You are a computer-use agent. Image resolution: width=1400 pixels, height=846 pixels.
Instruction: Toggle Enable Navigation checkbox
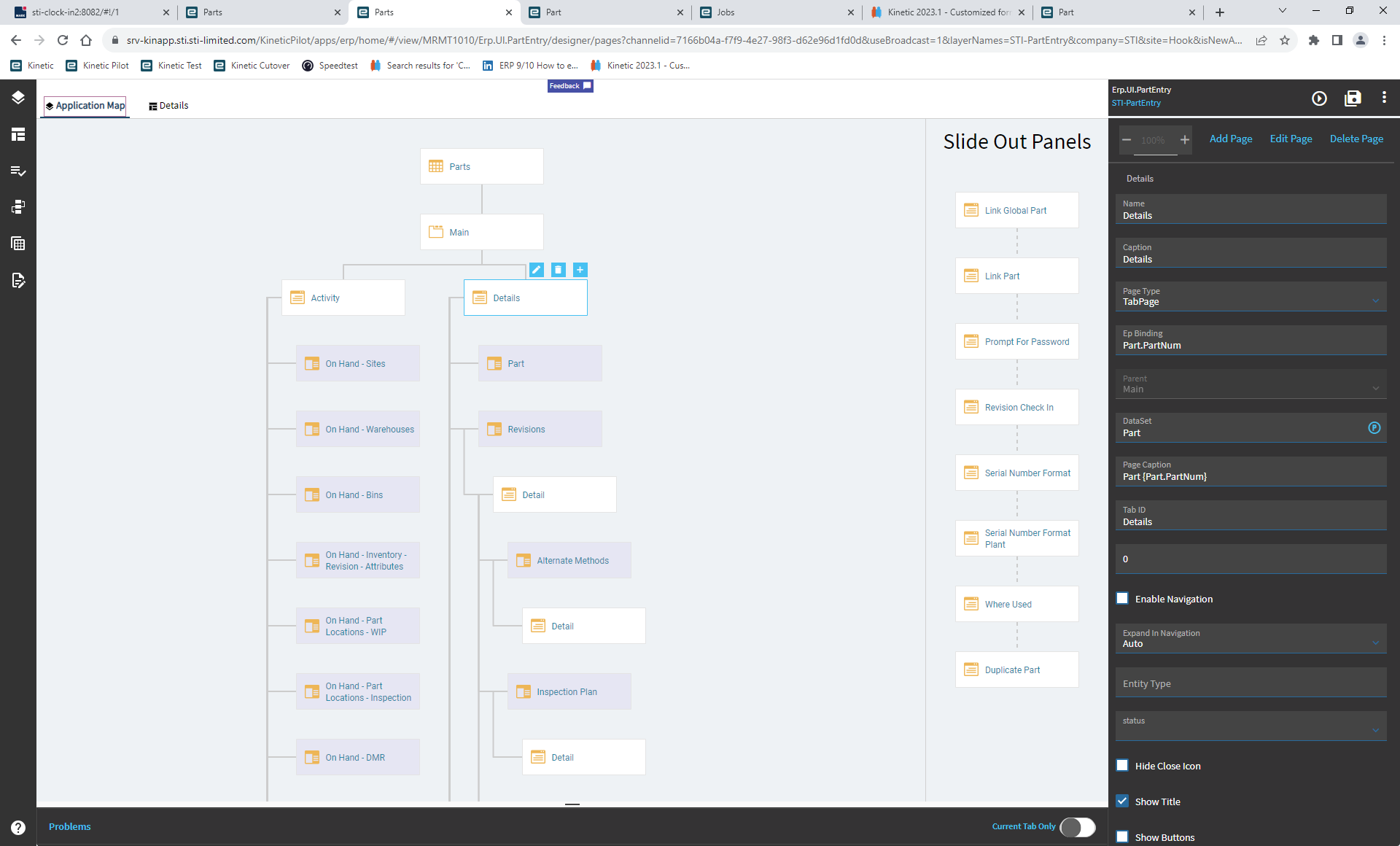click(x=1122, y=599)
